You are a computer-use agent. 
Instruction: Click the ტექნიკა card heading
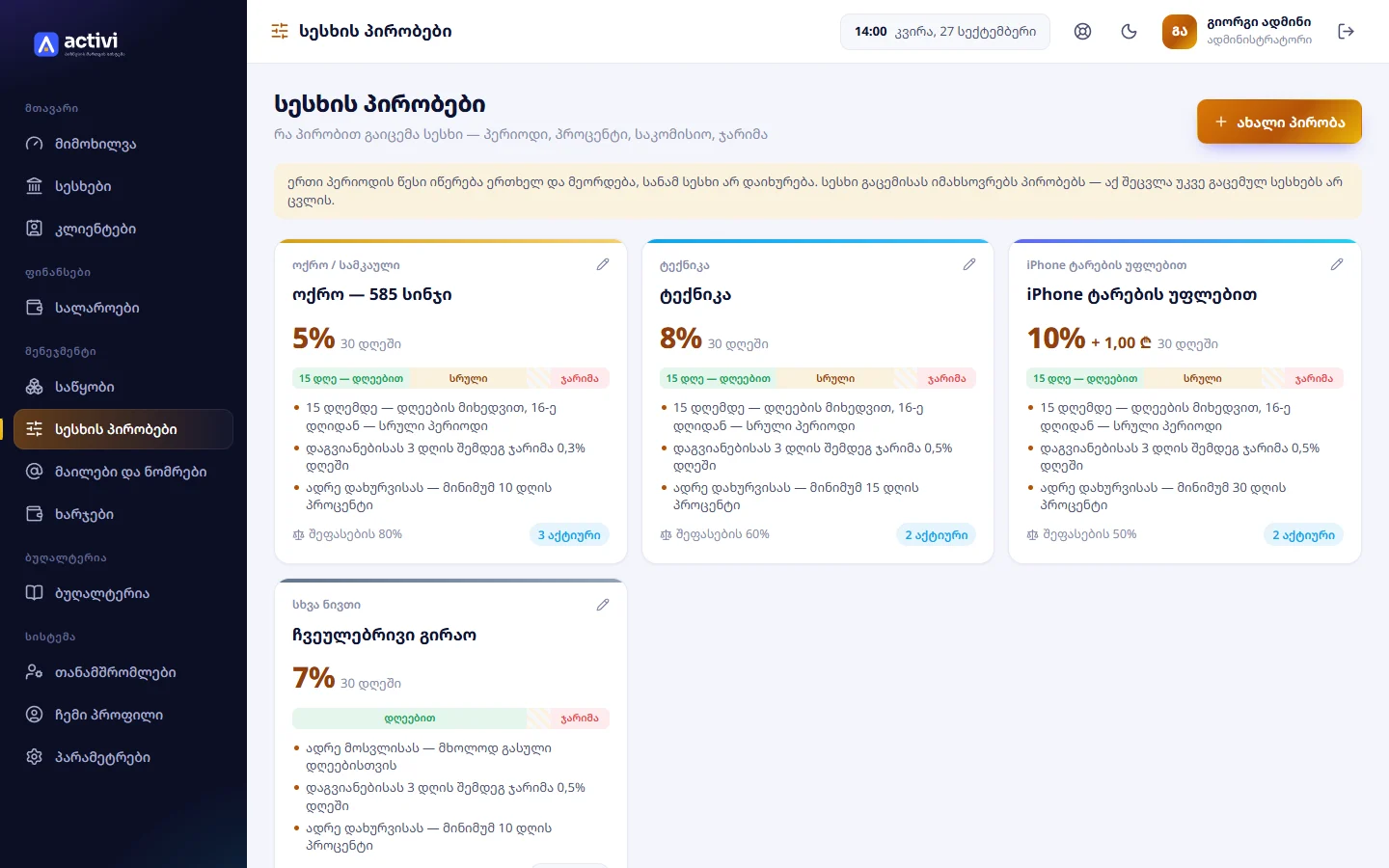coord(695,295)
